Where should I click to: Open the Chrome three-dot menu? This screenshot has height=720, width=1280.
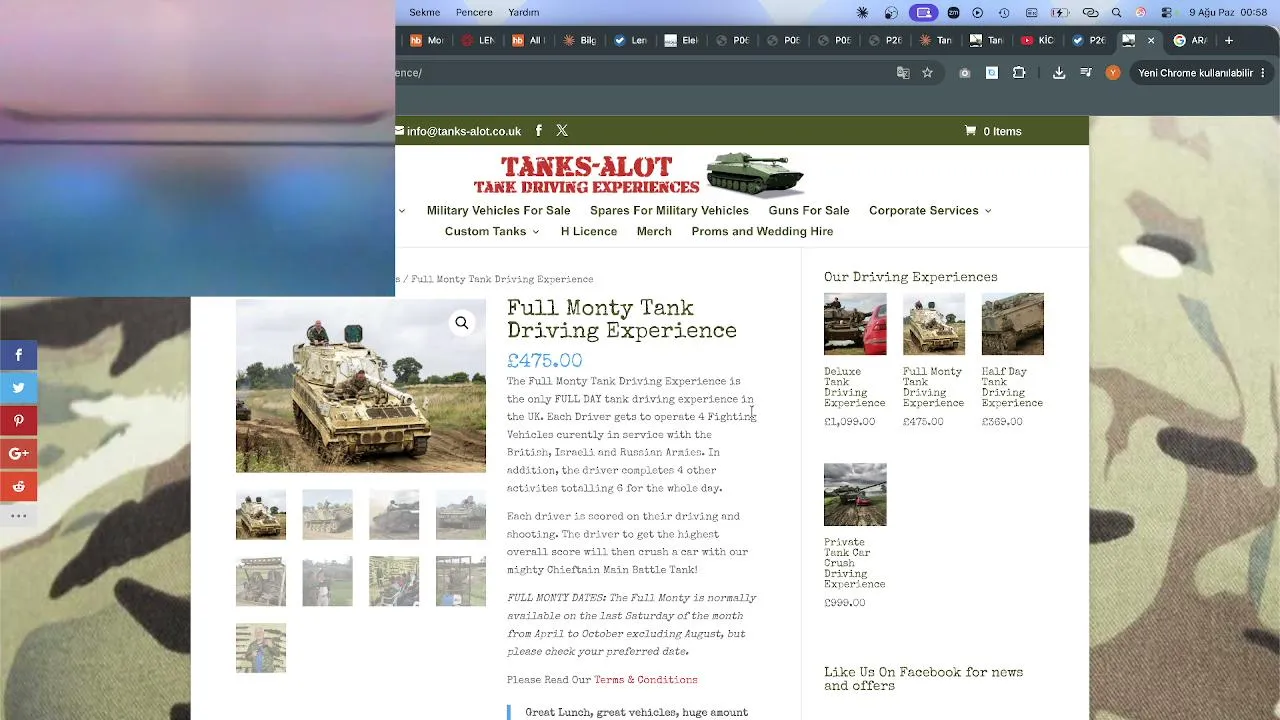[1263, 73]
